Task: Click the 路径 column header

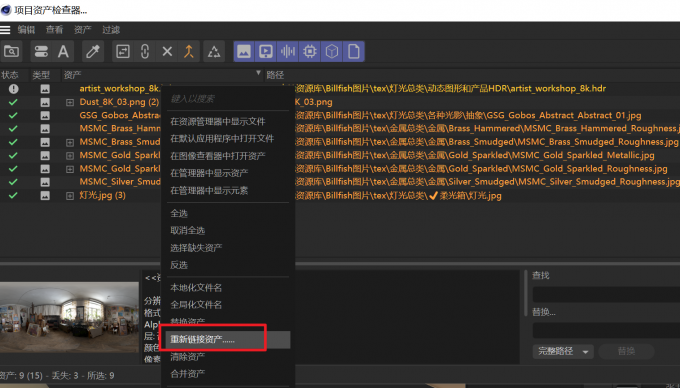Action: click(x=275, y=75)
